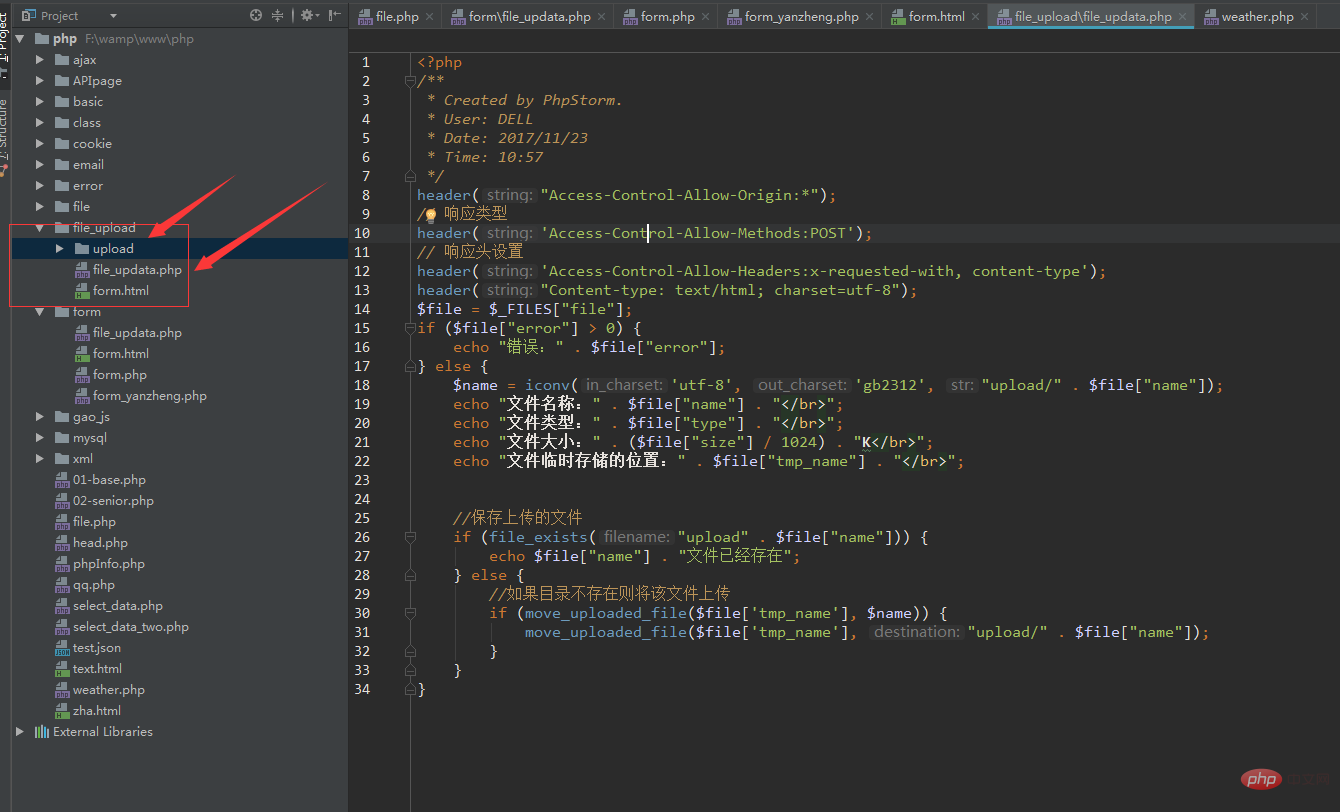Select file_updata.php inside file_upload folder
1340x812 pixels.
pyautogui.click(x=128, y=270)
